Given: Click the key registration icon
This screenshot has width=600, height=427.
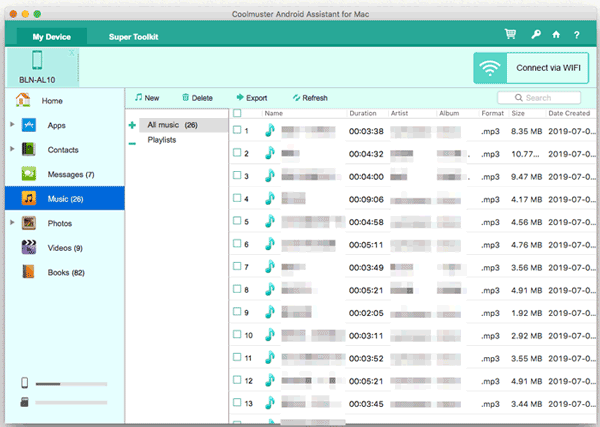Looking at the screenshot, I should (x=536, y=34).
